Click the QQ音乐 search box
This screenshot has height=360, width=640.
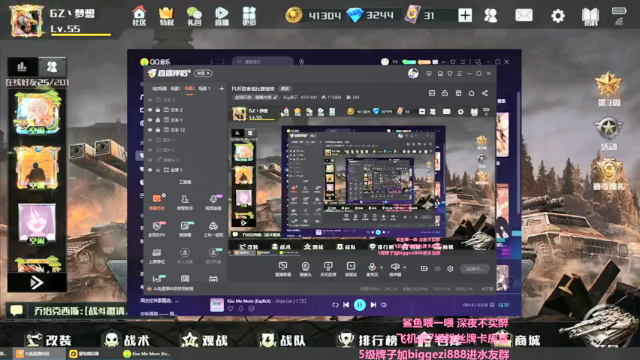click(263, 62)
